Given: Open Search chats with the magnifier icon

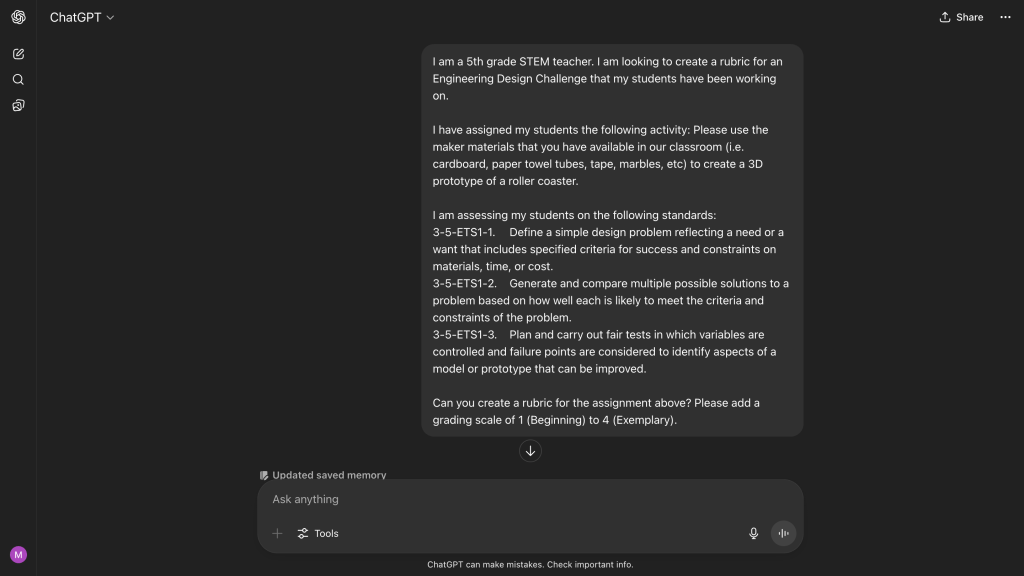Looking at the screenshot, I should 18,80.
